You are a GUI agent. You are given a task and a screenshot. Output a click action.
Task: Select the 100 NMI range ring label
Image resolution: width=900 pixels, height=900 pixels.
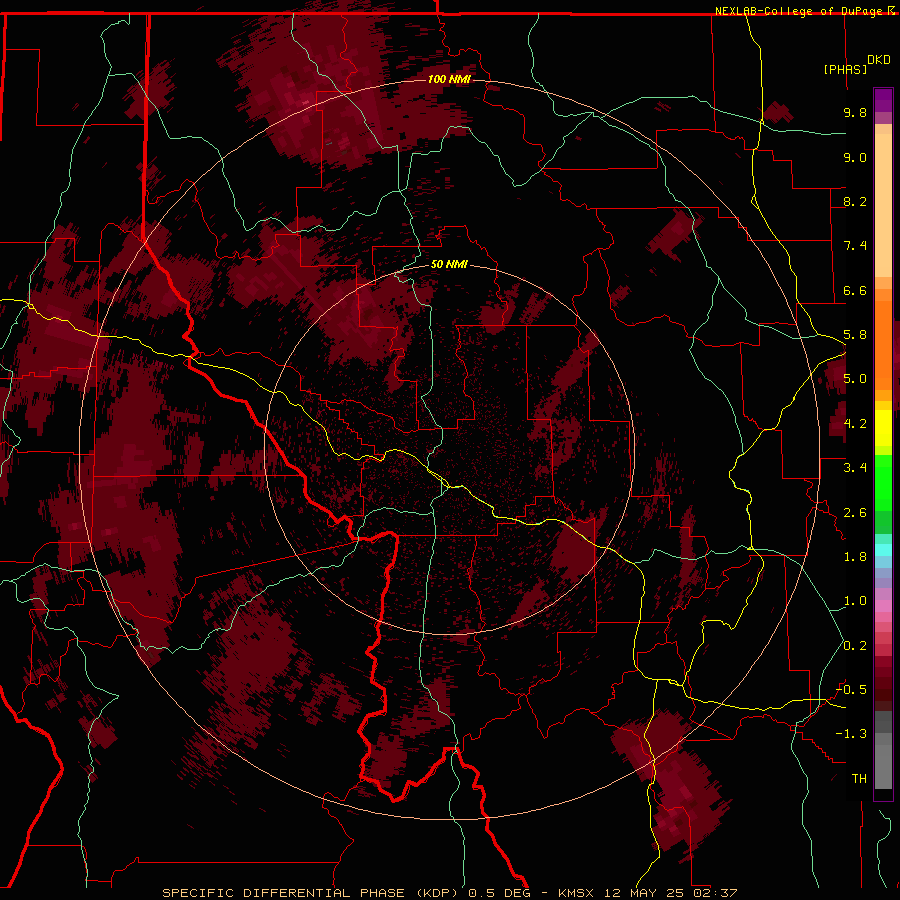(x=449, y=79)
